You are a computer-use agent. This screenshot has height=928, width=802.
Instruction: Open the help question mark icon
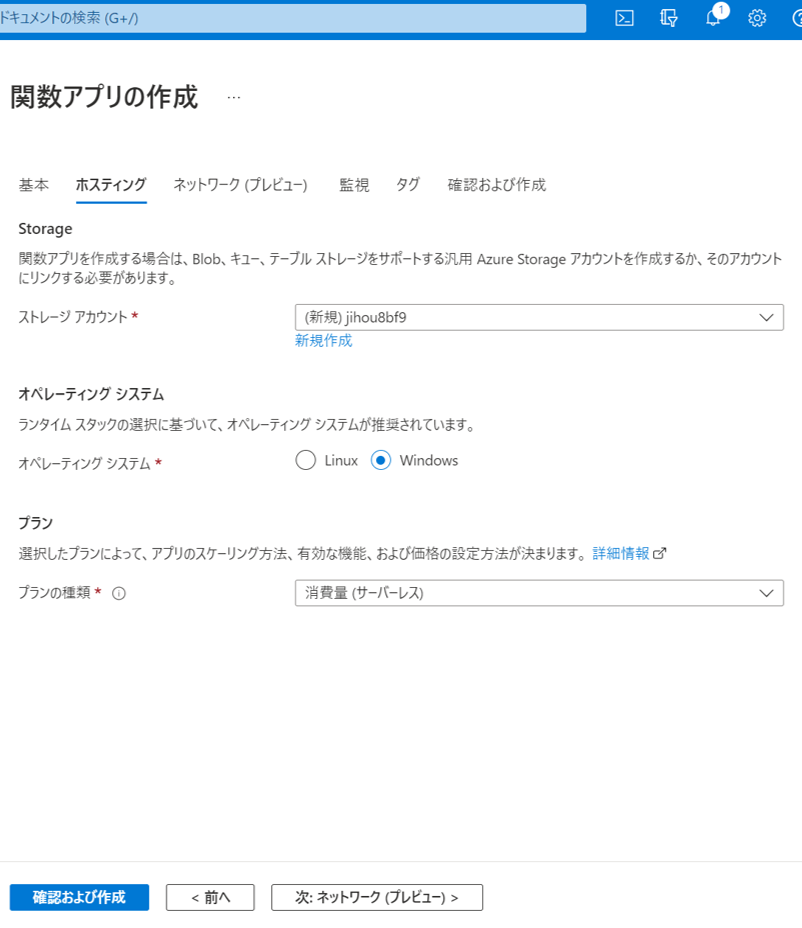795,18
